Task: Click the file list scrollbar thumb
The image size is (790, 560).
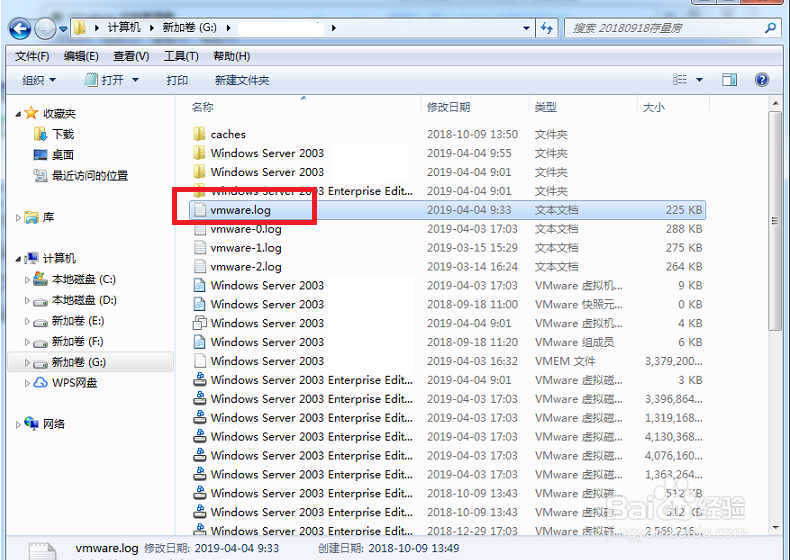Action: pos(774,221)
